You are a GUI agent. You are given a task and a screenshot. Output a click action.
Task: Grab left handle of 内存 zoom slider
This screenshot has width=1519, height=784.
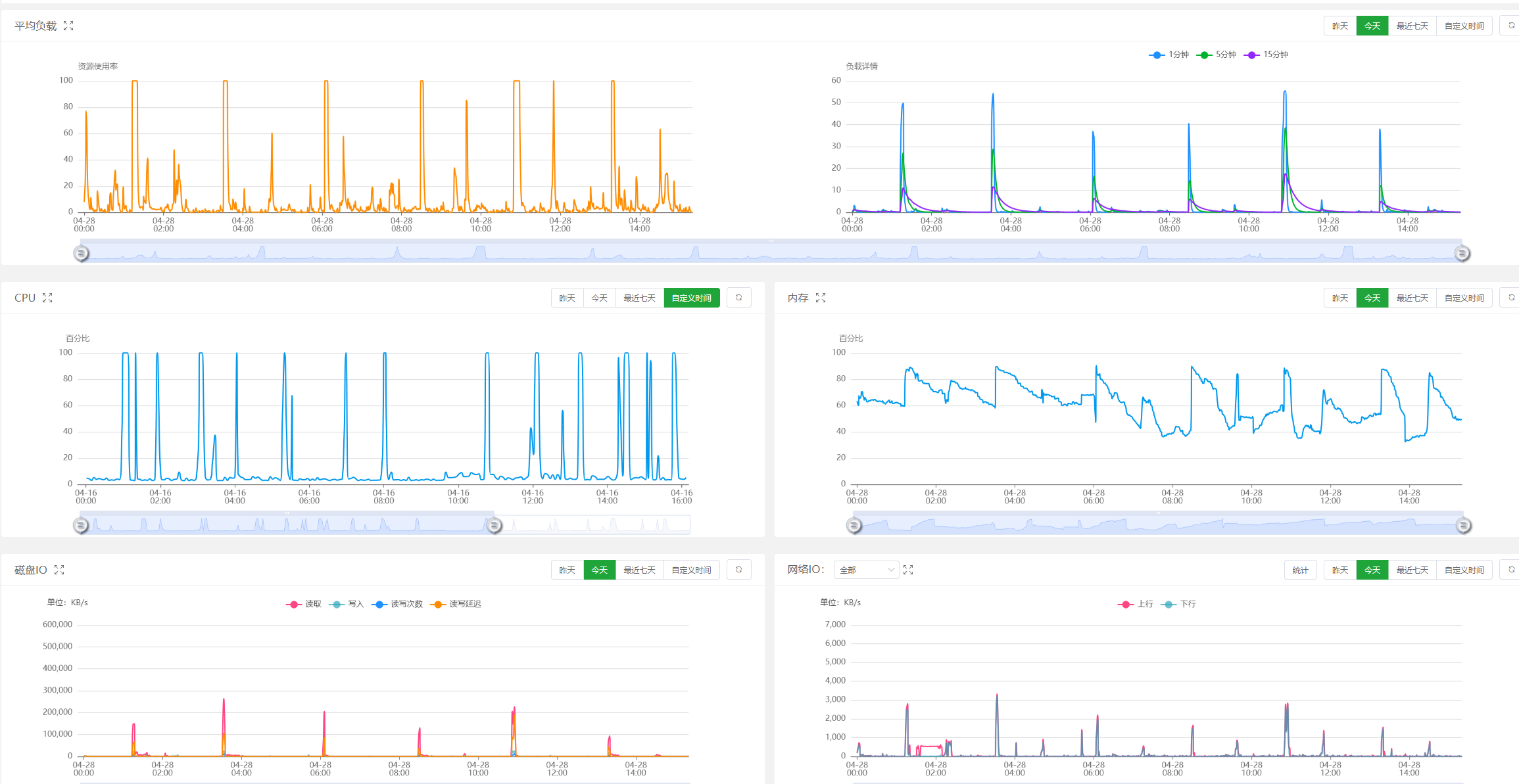854,525
